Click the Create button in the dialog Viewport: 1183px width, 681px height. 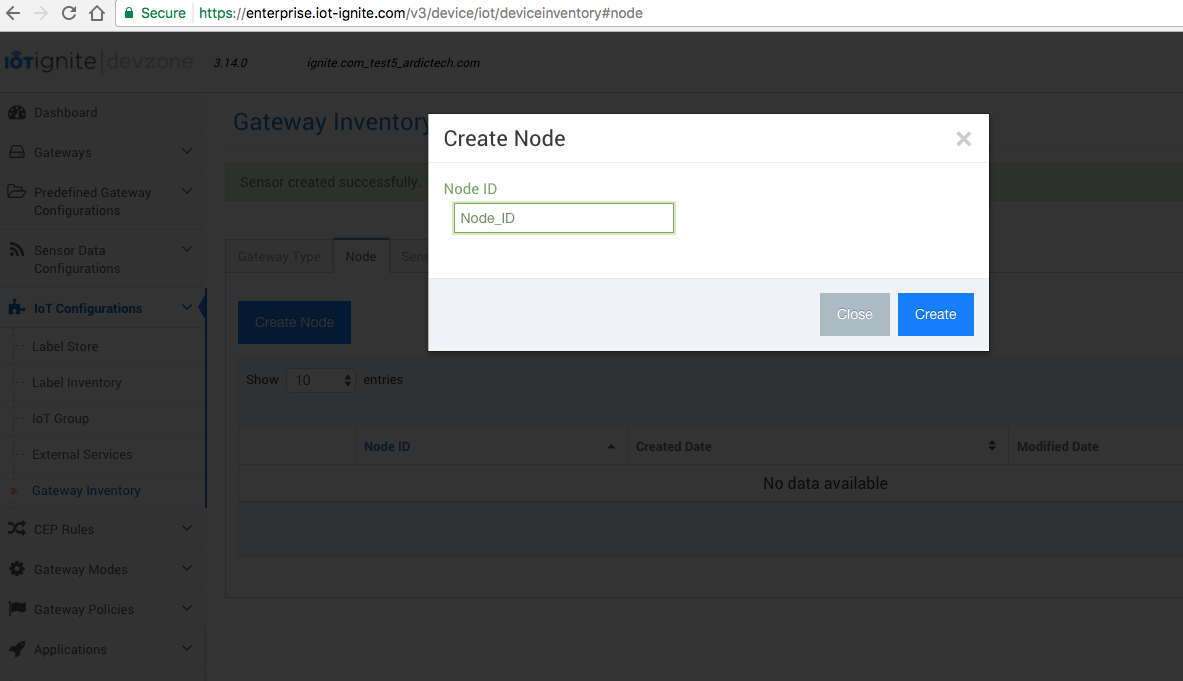pyautogui.click(x=935, y=314)
